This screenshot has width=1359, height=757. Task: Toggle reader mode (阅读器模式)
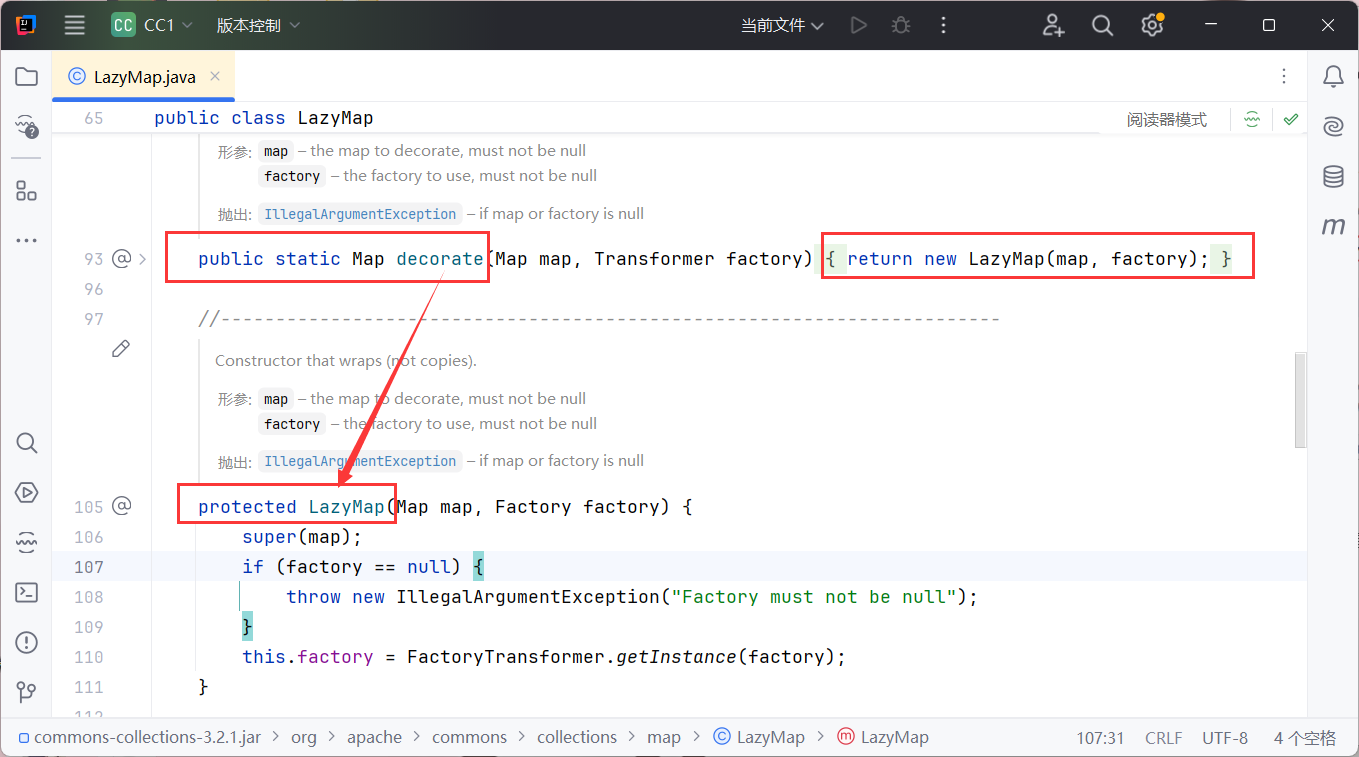[x=1166, y=120]
